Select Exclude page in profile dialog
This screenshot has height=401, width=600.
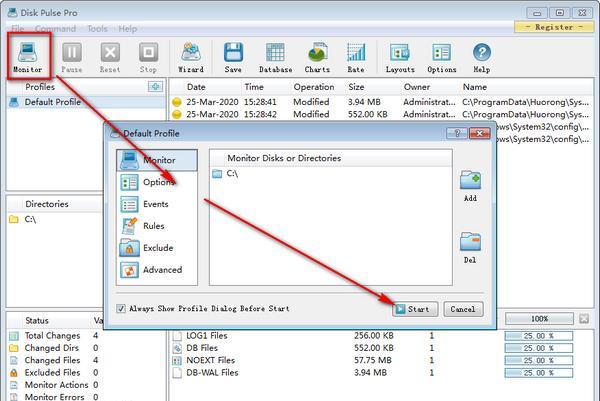click(157, 248)
